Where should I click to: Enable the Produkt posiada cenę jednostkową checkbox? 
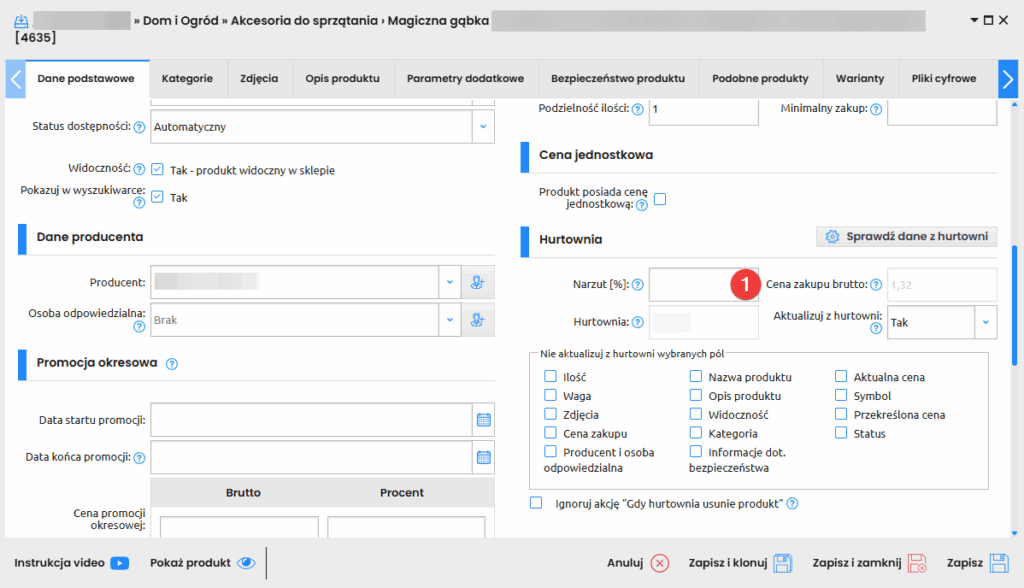pyautogui.click(x=659, y=199)
